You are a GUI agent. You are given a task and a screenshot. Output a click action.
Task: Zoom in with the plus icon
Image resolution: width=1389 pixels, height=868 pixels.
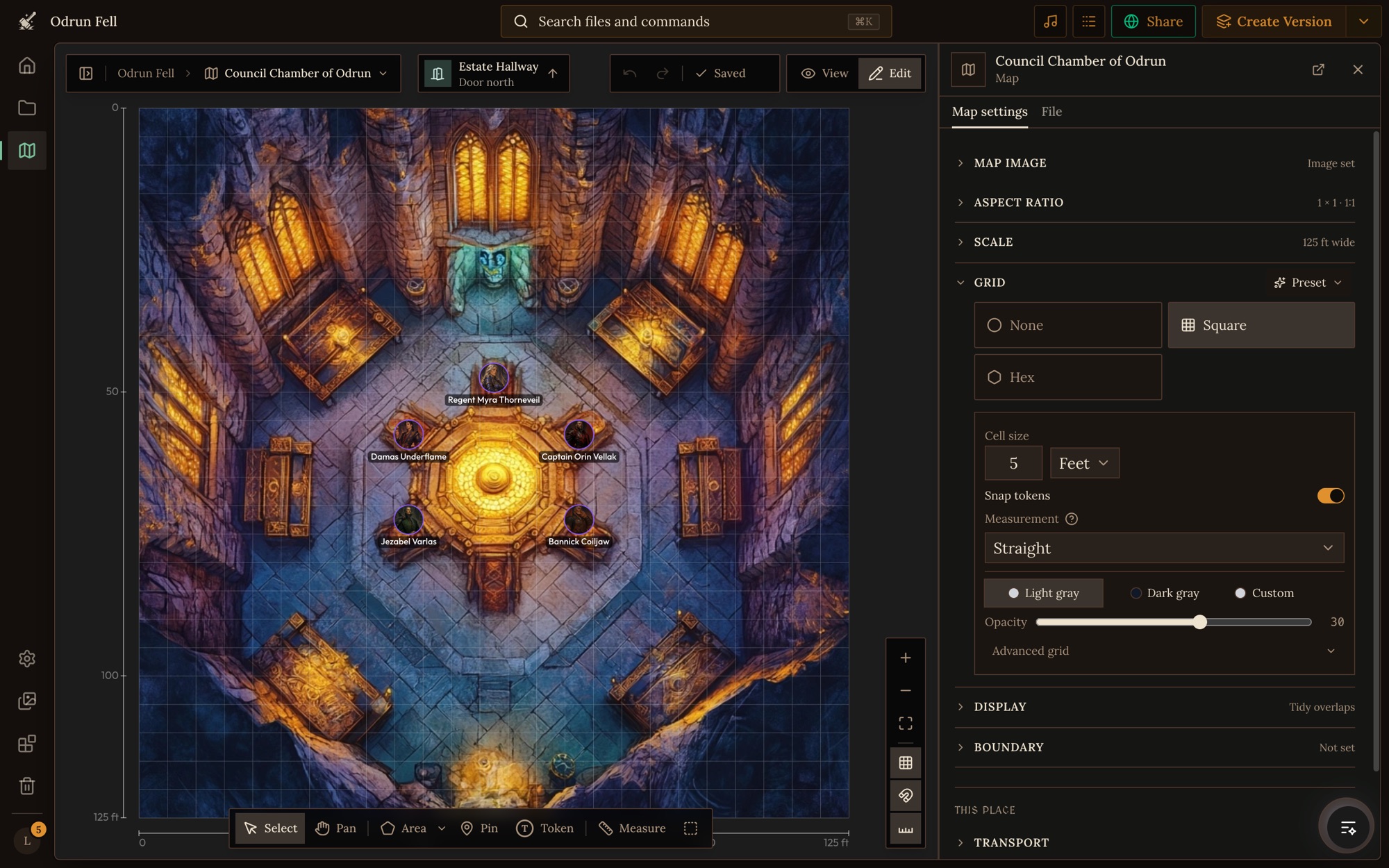pyautogui.click(x=906, y=658)
